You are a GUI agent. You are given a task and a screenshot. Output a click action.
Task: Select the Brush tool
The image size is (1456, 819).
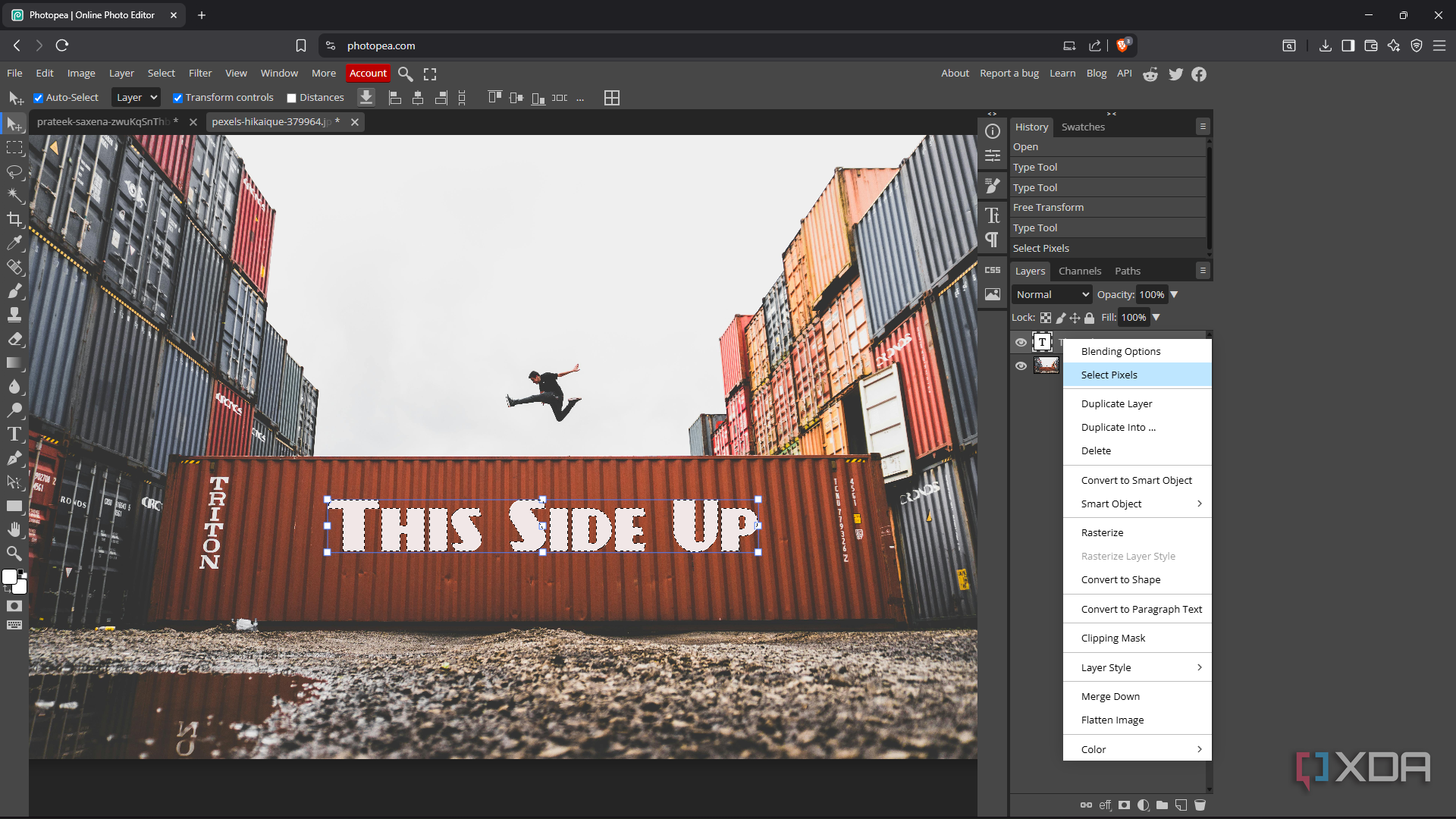(x=14, y=291)
